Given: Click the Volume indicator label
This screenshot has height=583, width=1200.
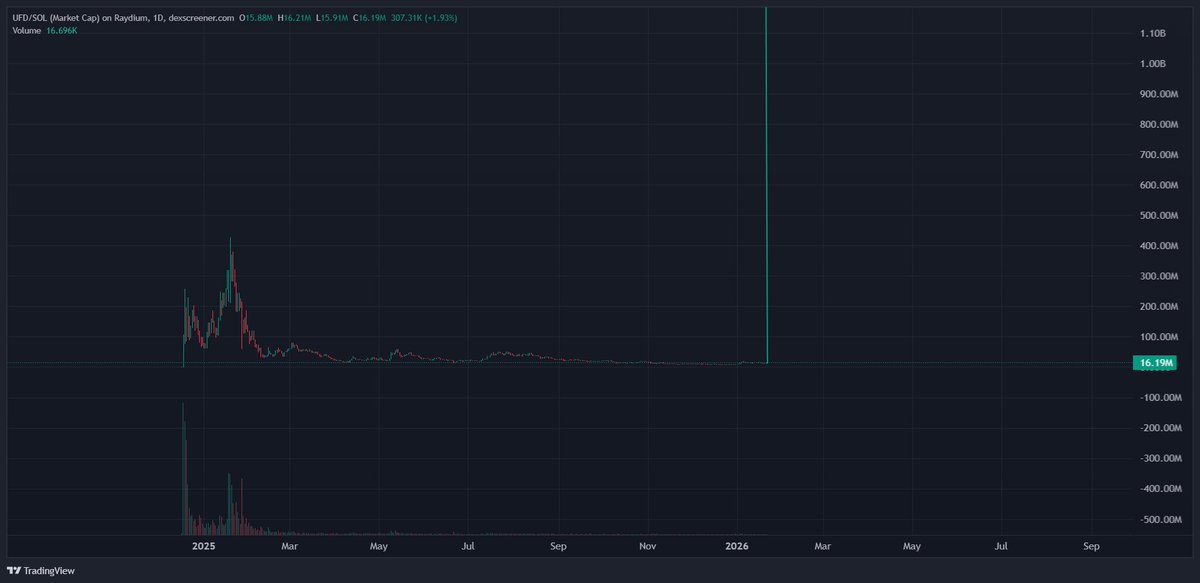Looking at the screenshot, I should click(x=26, y=31).
